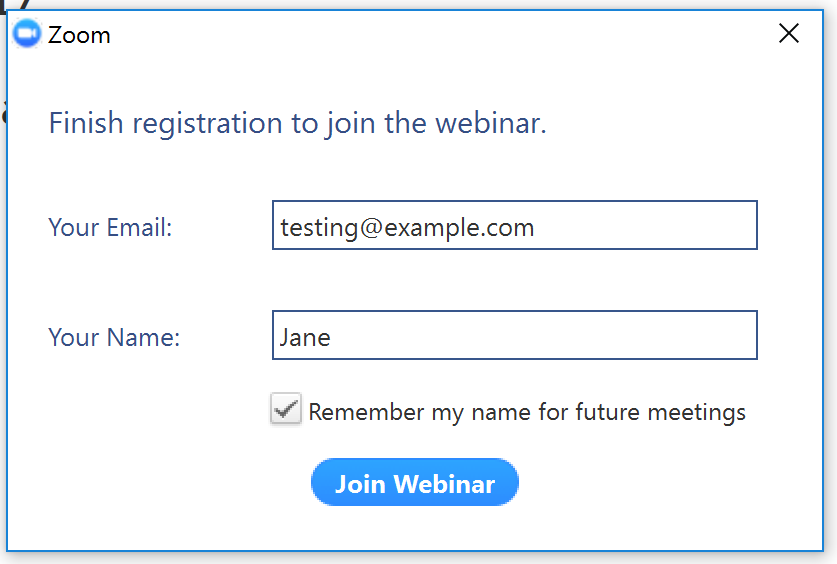Image resolution: width=837 pixels, height=564 pixels.
Task: Click the "Your Email:" label
Action: tap(110, 228)
